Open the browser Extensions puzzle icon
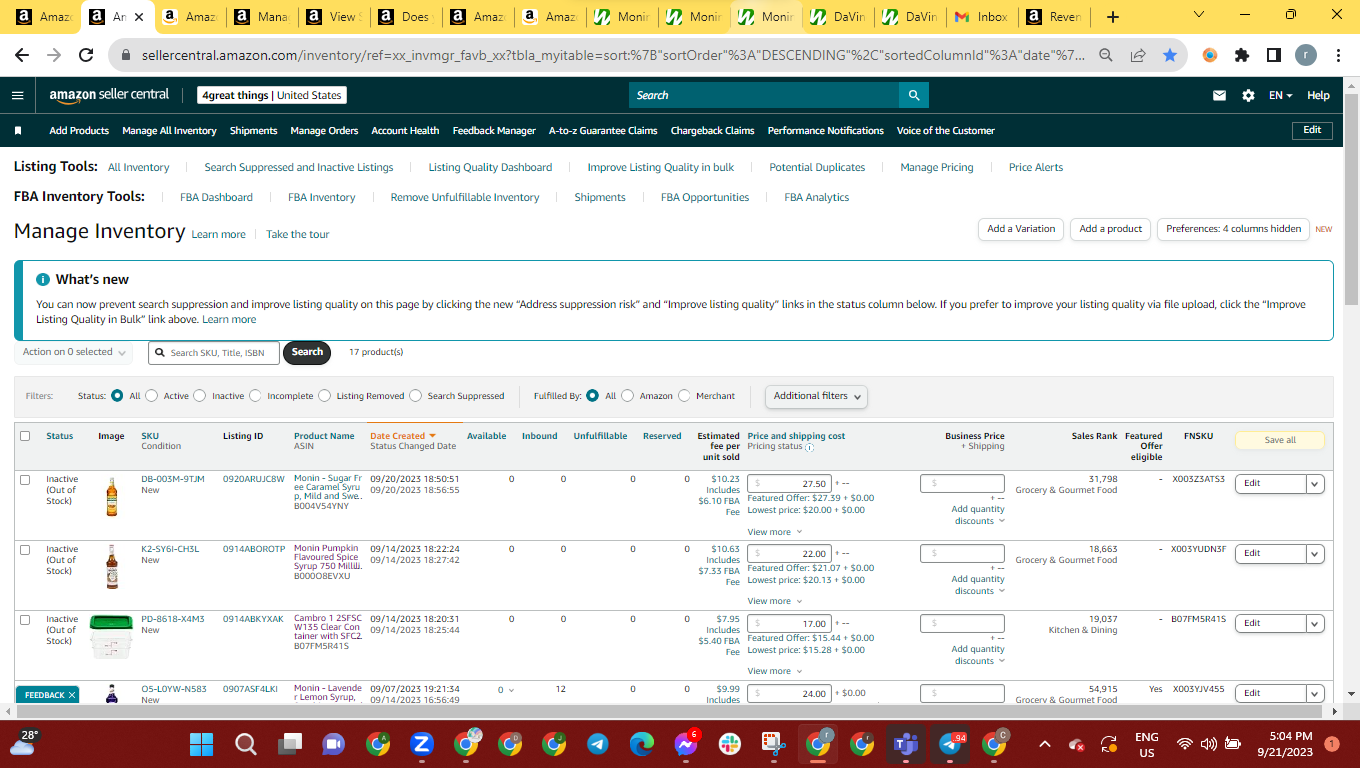Image resolution: width=1360 pixels, height=768 pixels. point(1242,55)
